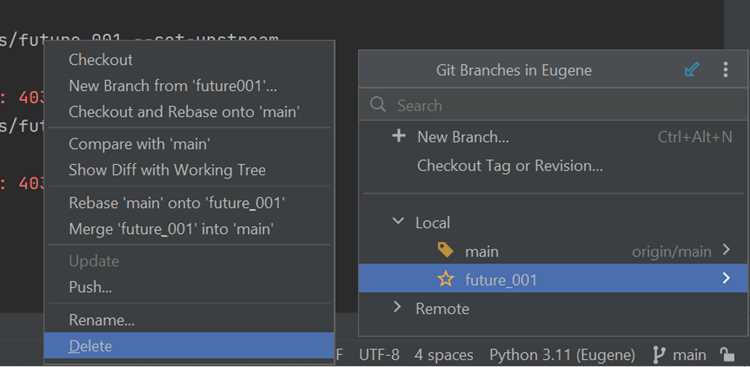The width and height of the screenshot is (750, 367).
Task: Click the Git branch icon in the status bar
Action: coord(659,355)
